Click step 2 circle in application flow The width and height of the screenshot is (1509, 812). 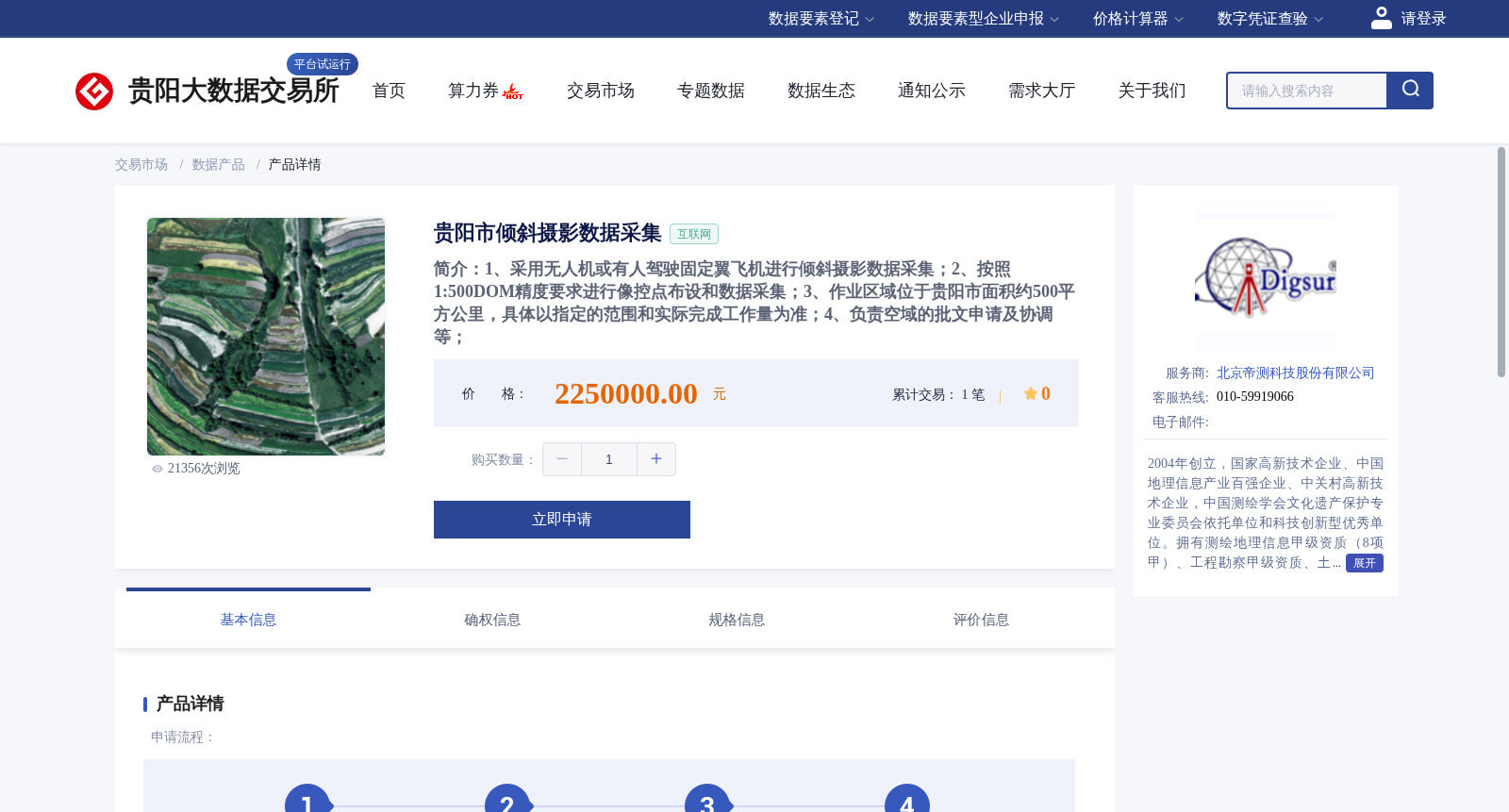tap(507, 798)
